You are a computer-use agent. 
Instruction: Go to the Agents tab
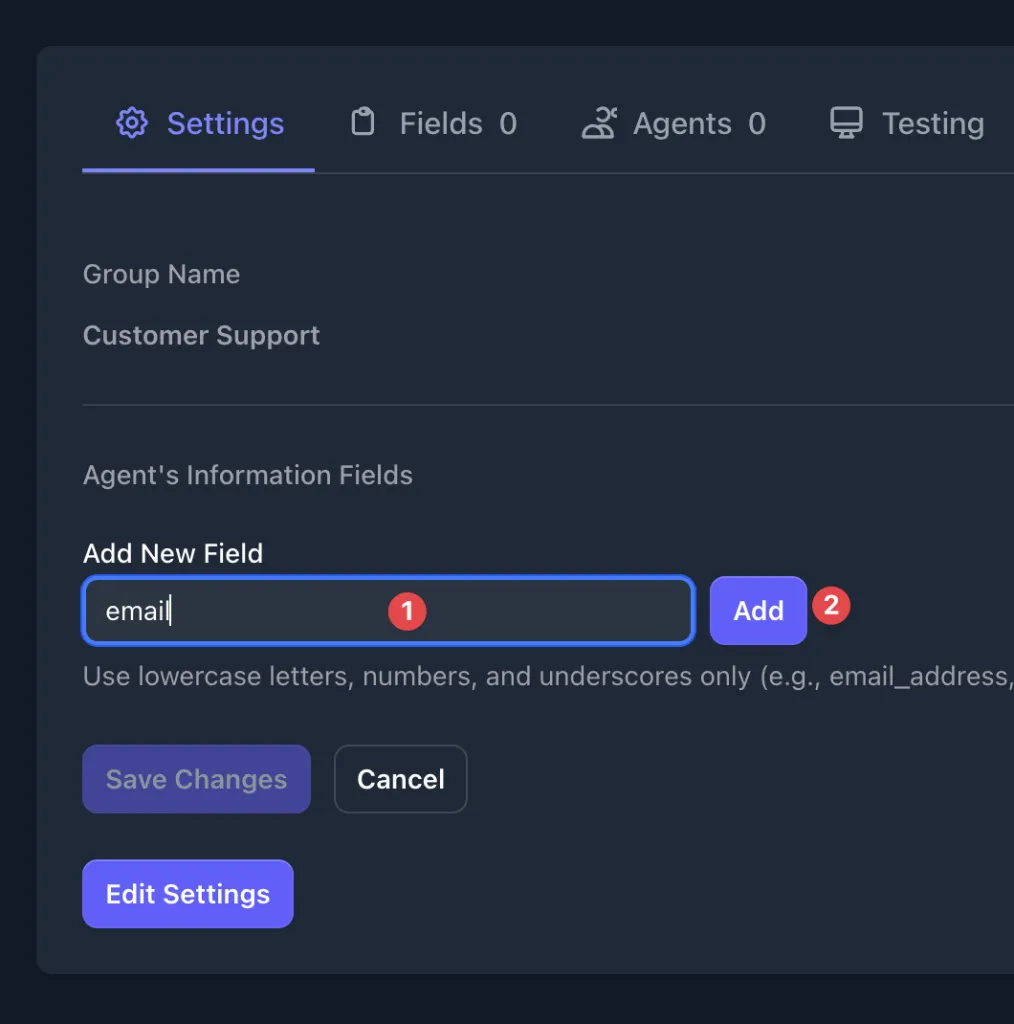point(682,124)
